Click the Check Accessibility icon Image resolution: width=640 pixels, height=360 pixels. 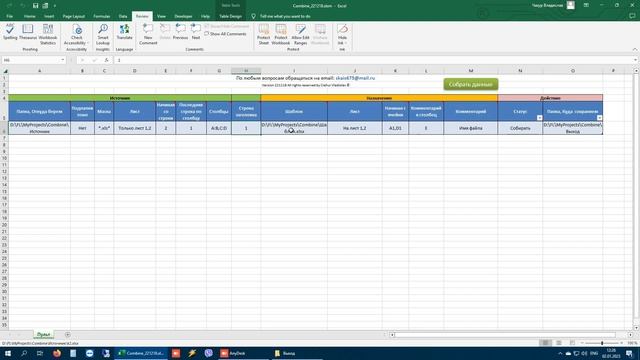coord(77,29)
